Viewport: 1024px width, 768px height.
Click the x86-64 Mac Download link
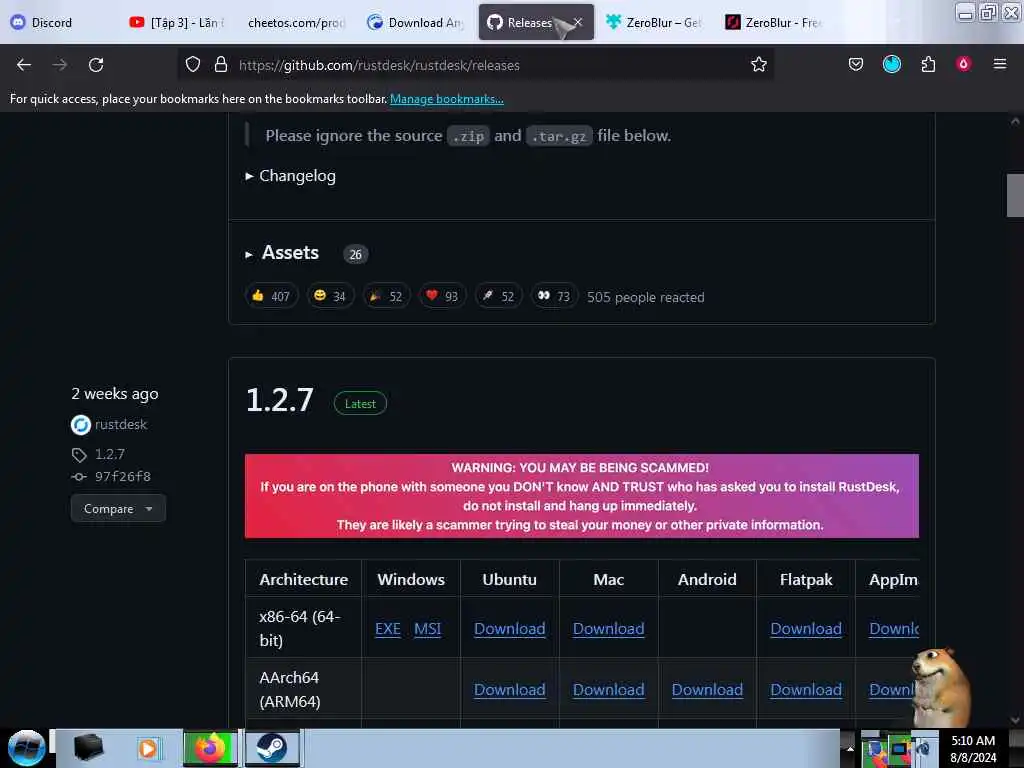(609, 628)
